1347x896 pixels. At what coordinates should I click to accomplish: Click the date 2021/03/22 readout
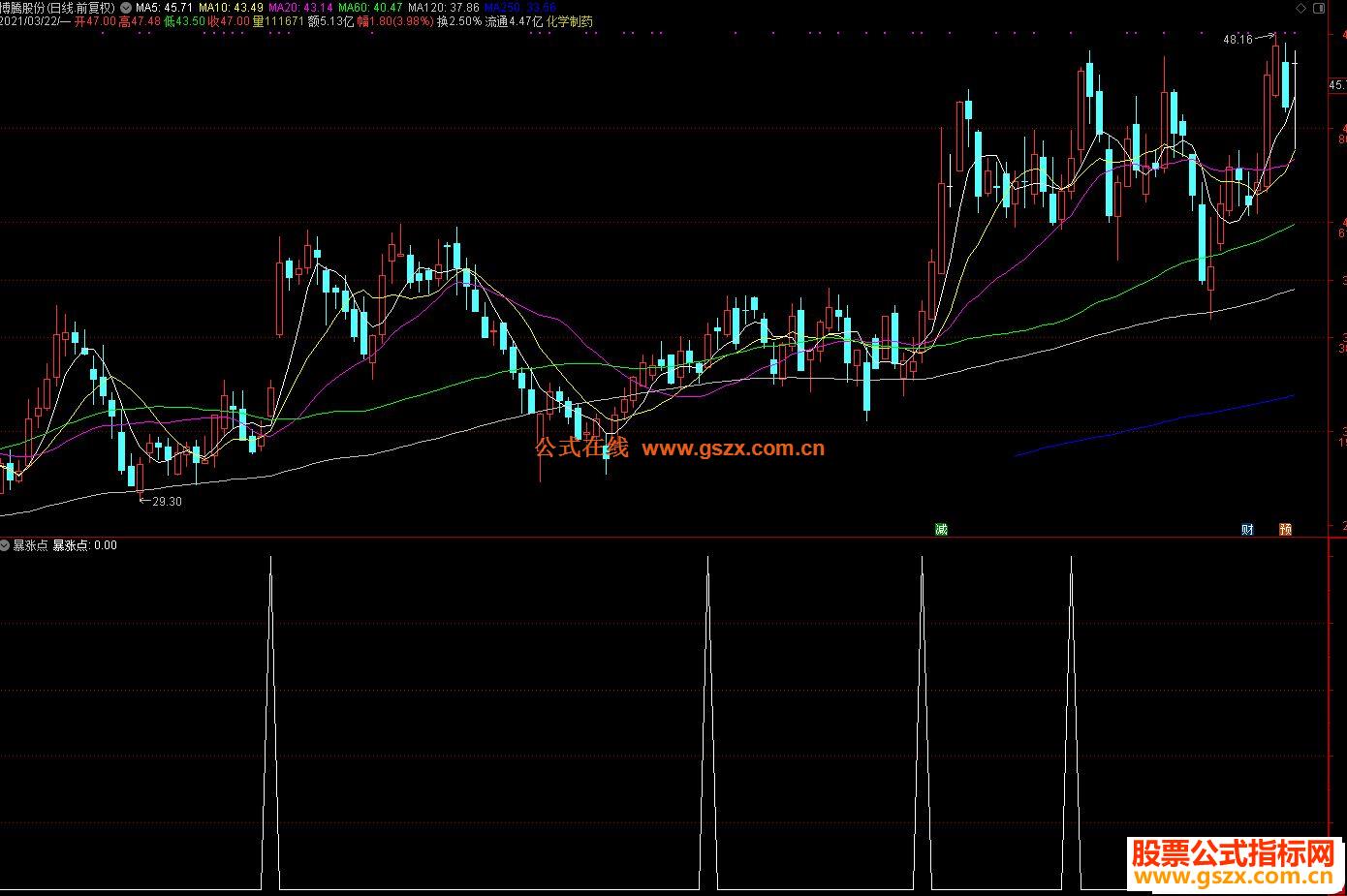(30, 21)
